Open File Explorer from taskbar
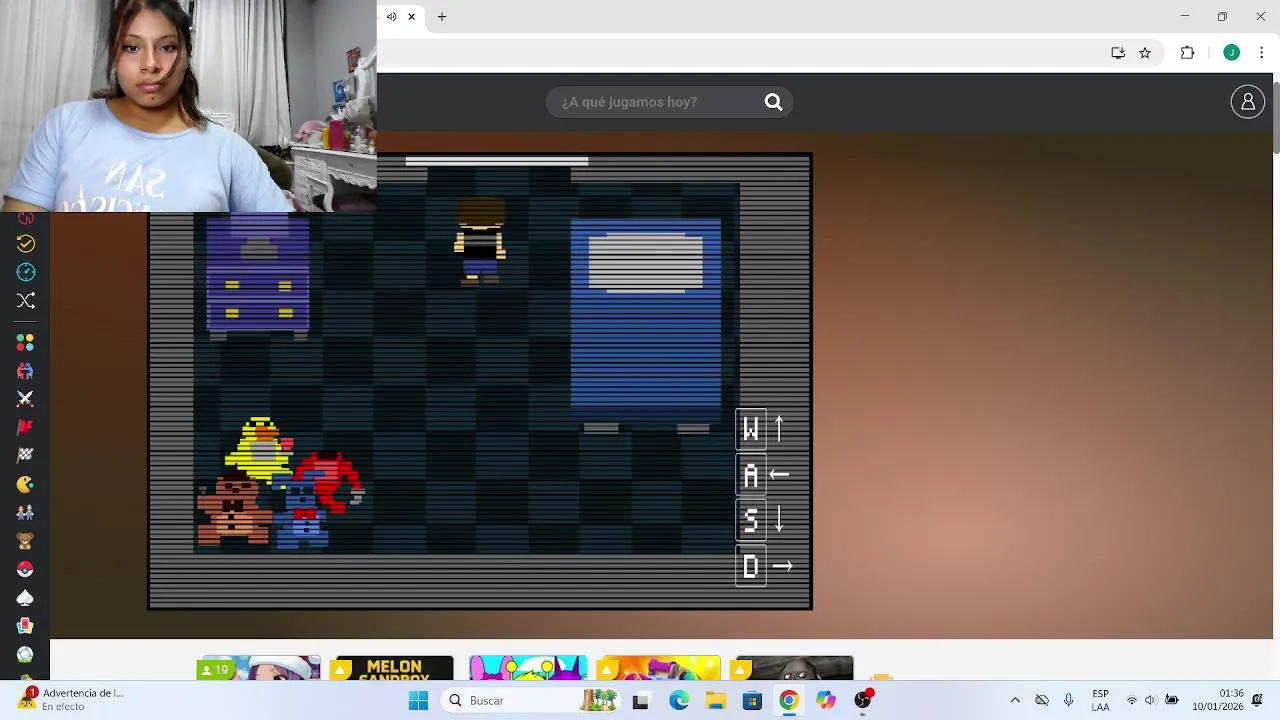The height and width of the screenshot is (720, 1280). 716,700
